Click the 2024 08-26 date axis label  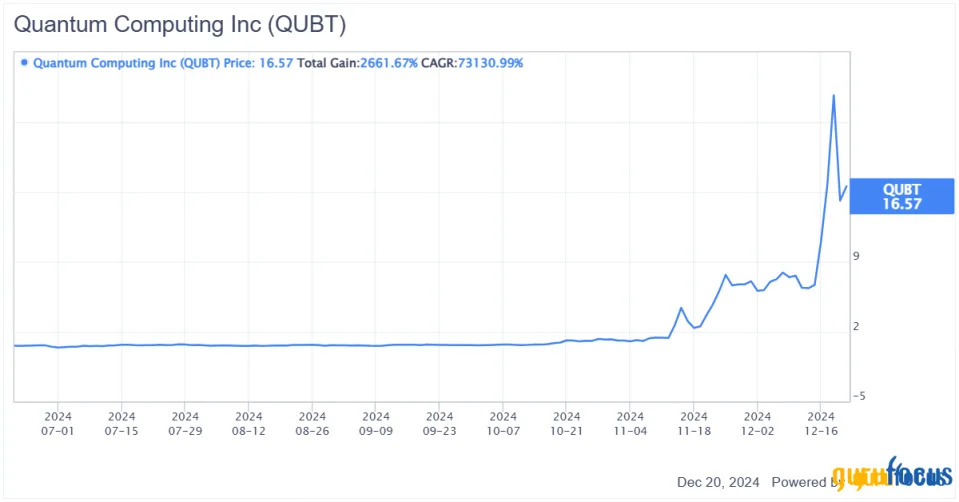click(x=313, y=424)
